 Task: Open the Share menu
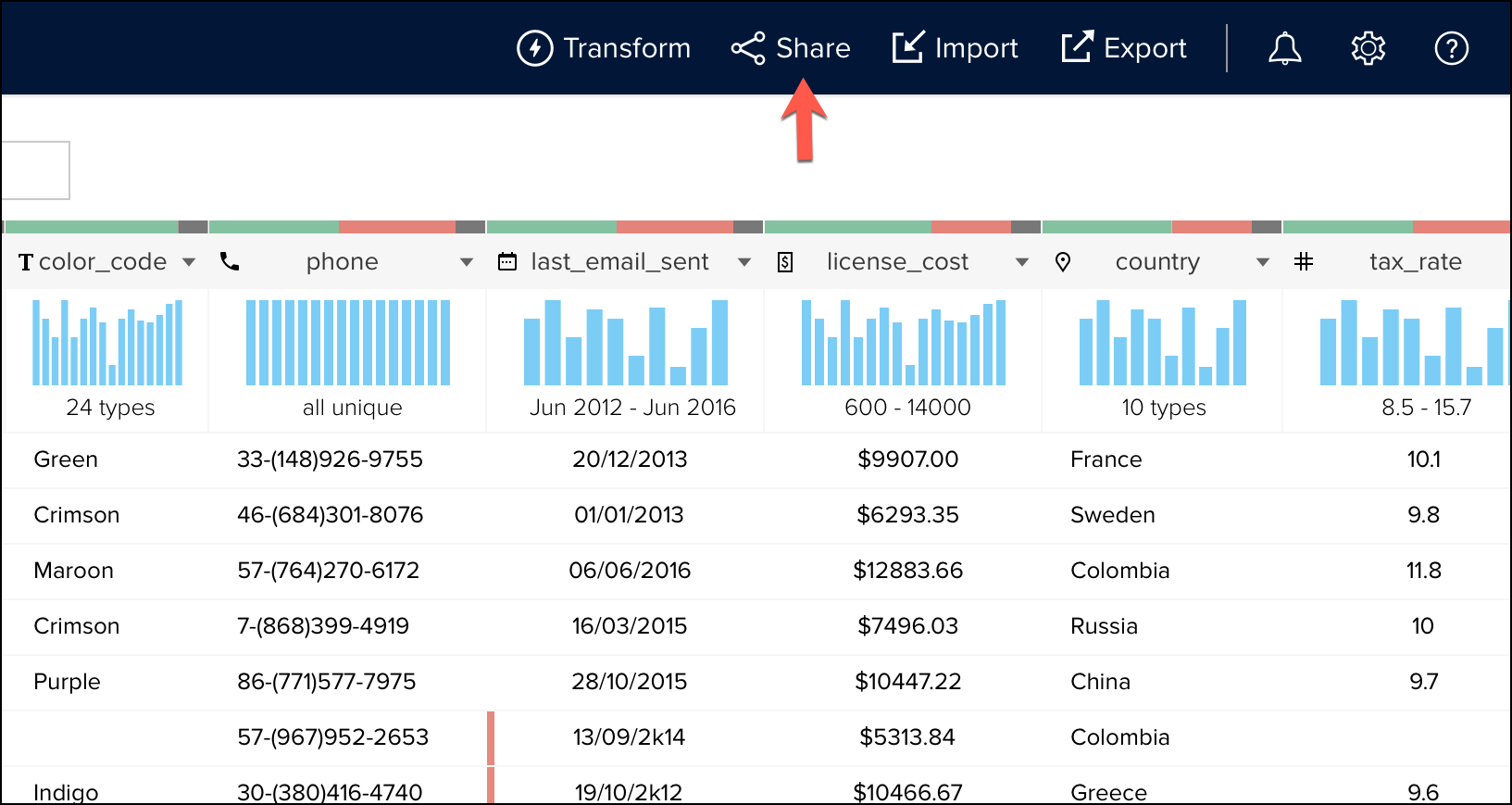pyautogui.click(x=791, y=48)
